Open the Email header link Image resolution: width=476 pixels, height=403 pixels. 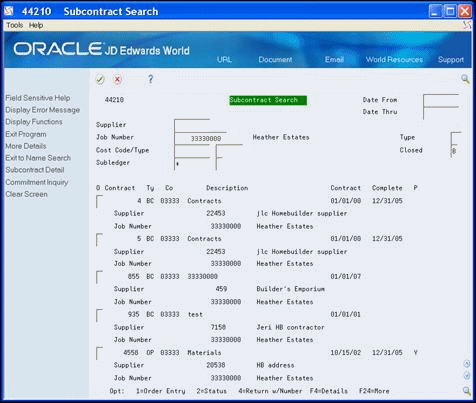[x=334, y=60]
